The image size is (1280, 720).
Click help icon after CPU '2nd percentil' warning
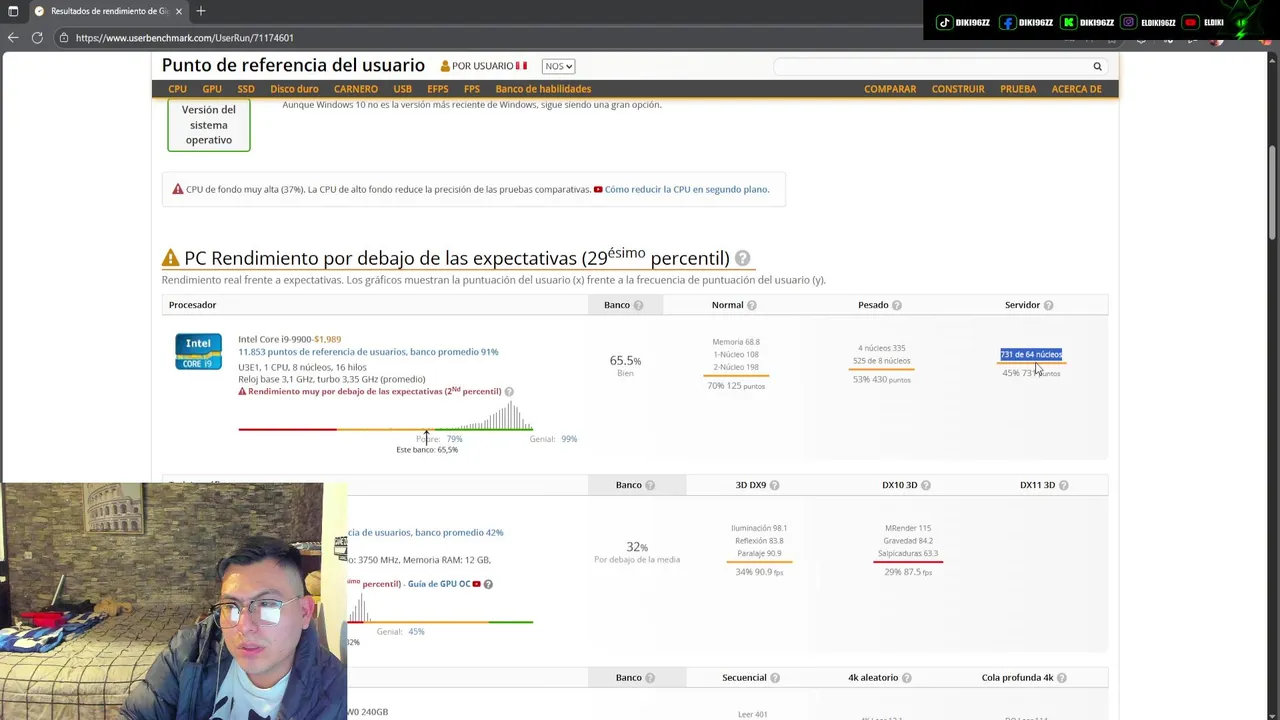pyautogui.click(x=509, y=392)
